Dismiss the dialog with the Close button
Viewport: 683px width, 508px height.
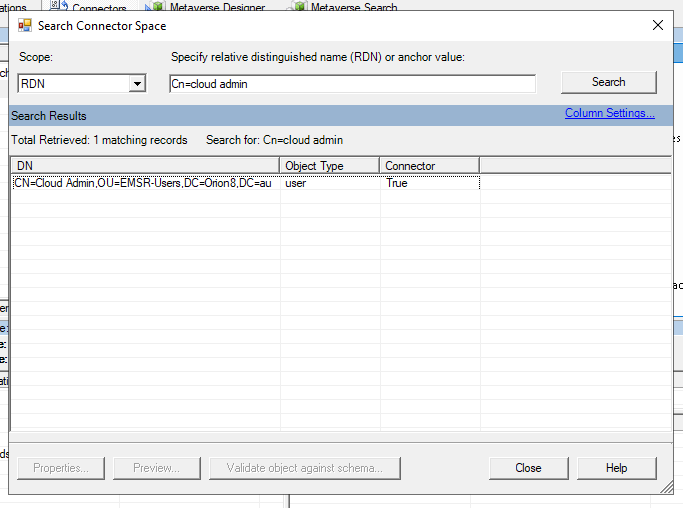point(528,467)
